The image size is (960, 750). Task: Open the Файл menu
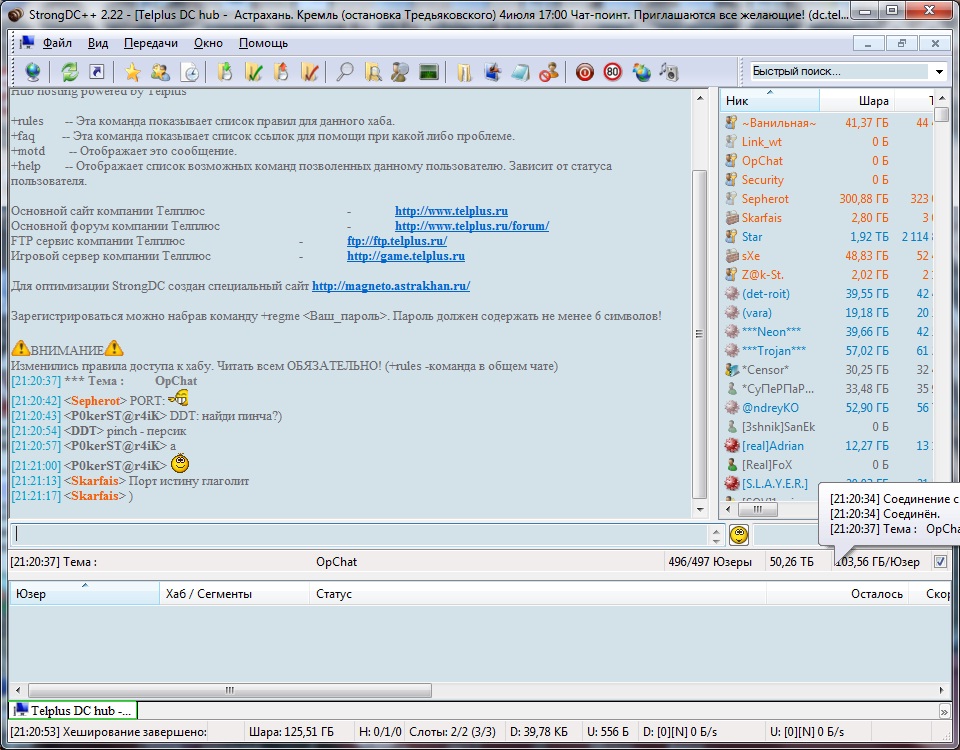[x=57, y=43]
